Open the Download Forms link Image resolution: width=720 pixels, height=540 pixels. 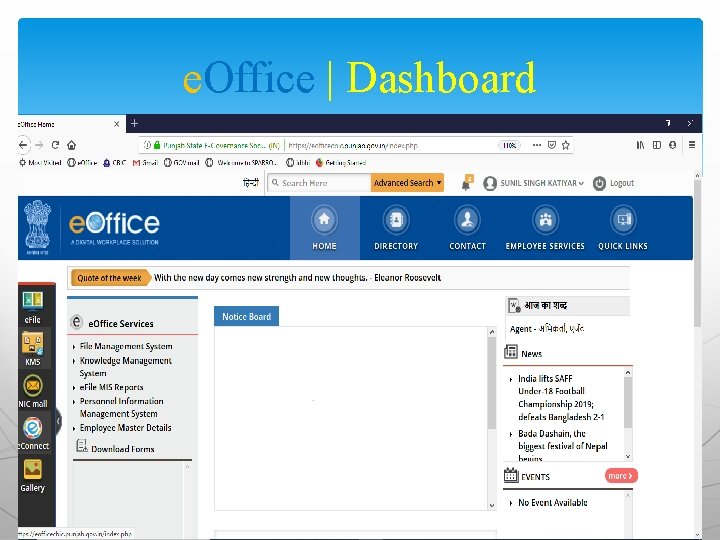point(123,449)
